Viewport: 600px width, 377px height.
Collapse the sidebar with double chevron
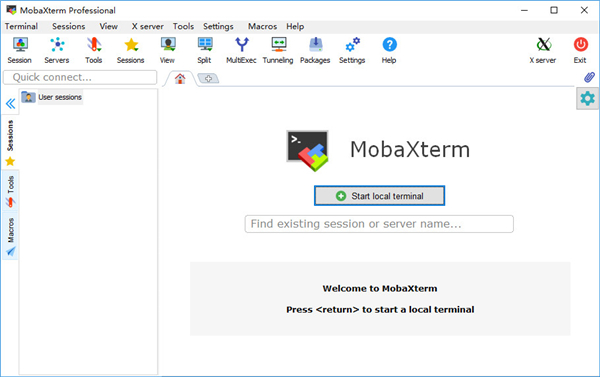pos(10,104)
